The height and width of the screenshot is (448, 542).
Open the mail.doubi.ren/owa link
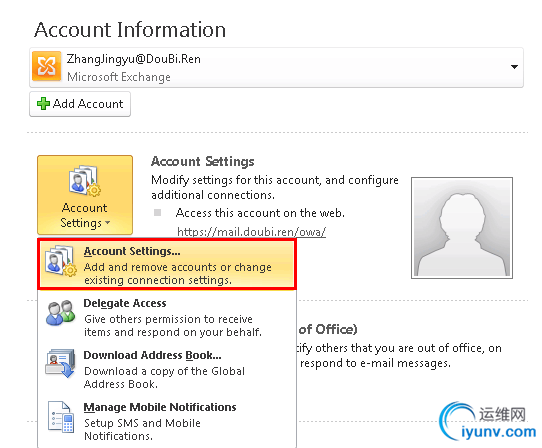[251, 231]
